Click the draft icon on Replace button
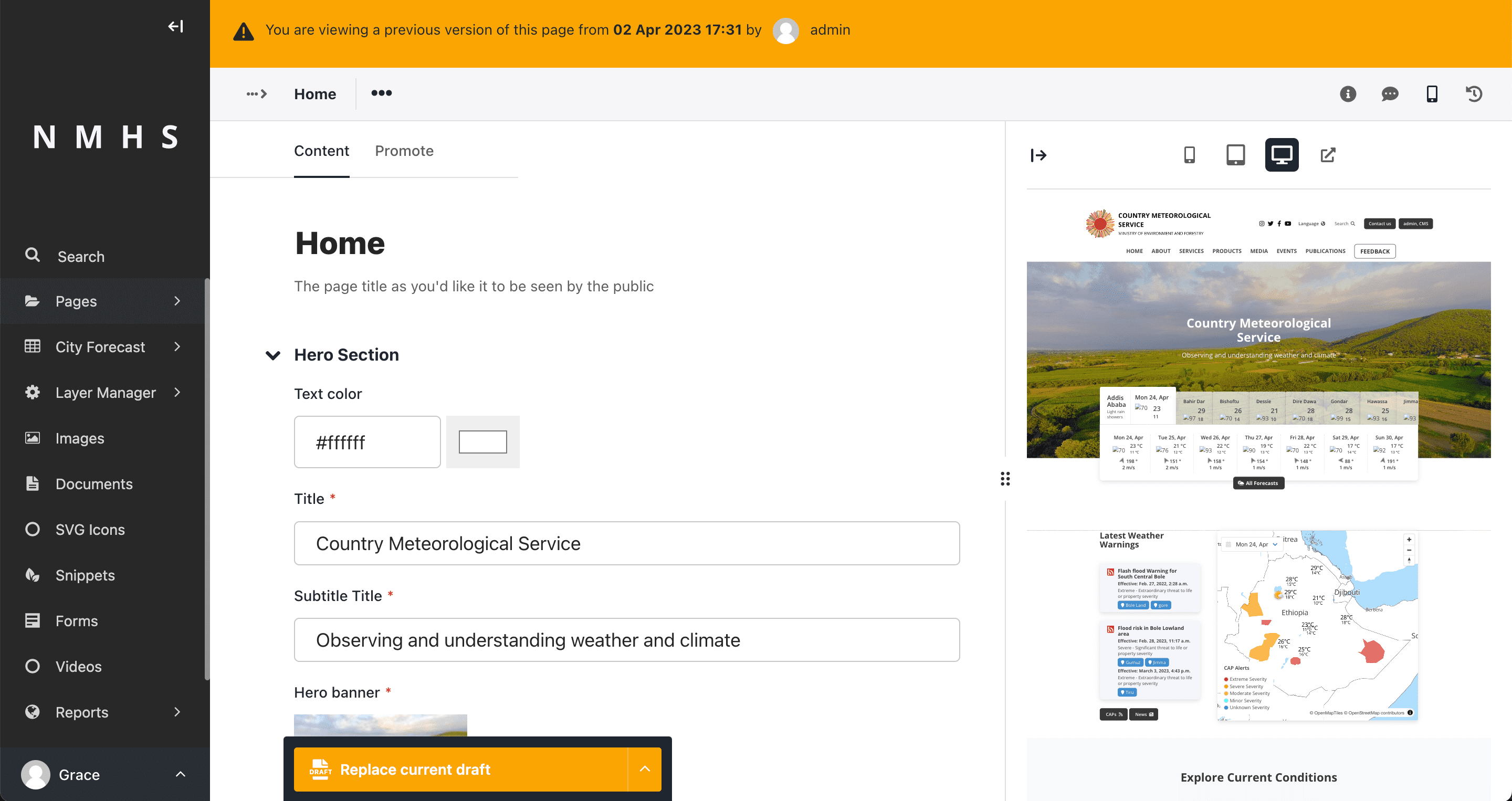This screenshot has height=801, width=1512. pyautogui.click(x=320, y=770)
